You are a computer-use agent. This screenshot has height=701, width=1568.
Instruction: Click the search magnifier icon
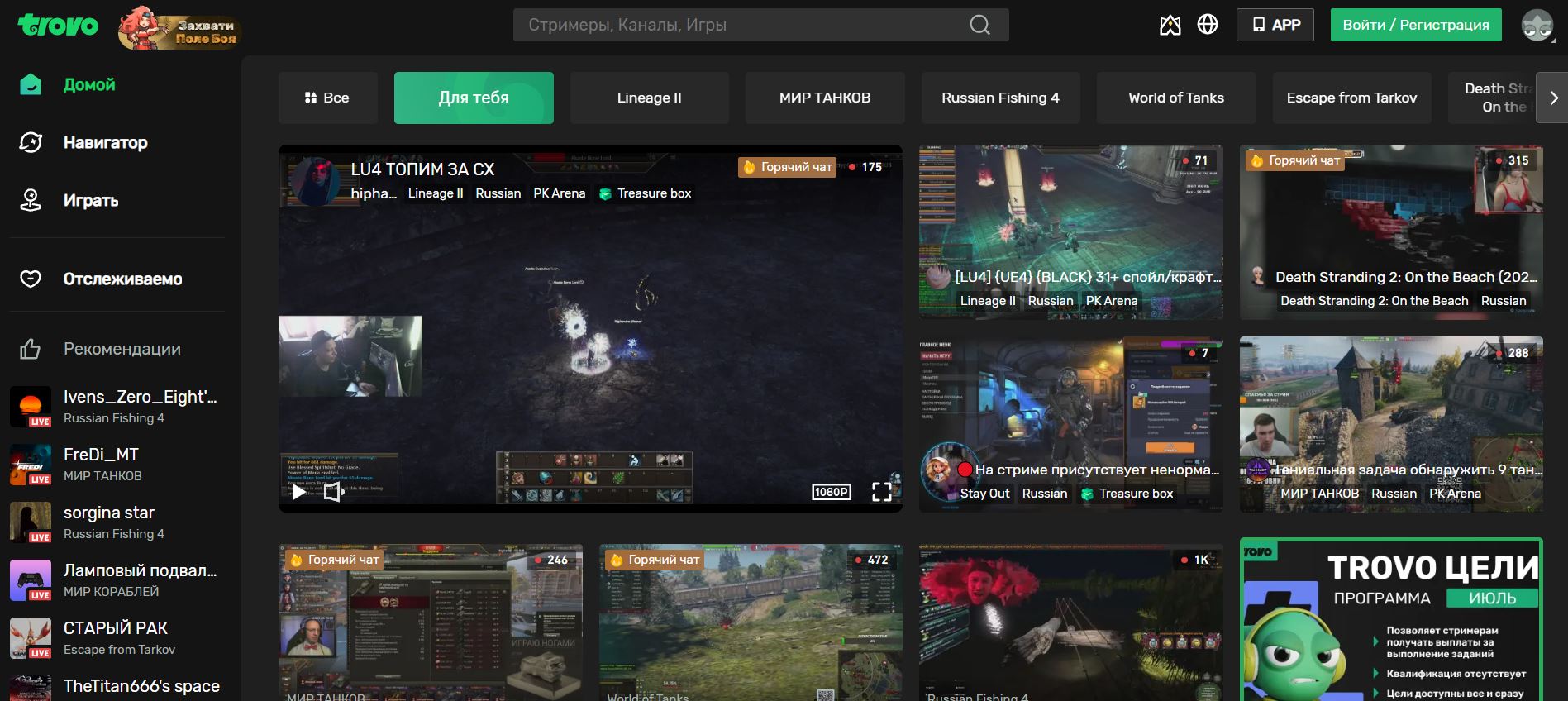[979, 25]
